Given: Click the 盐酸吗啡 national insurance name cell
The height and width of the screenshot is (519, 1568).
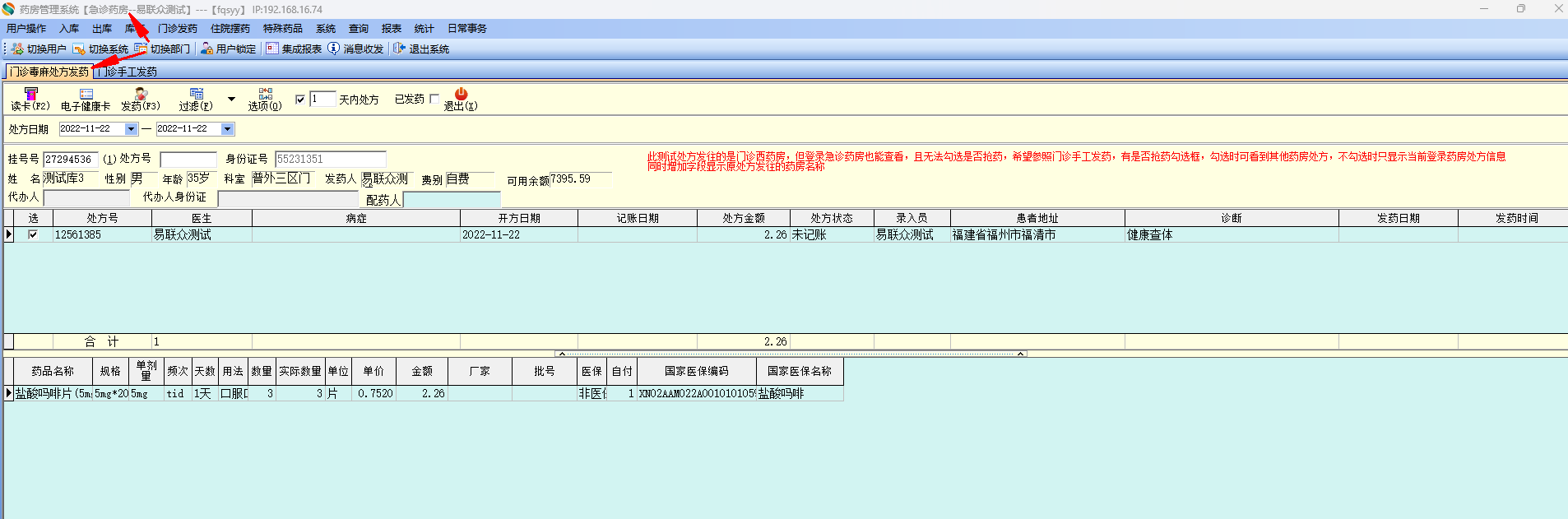Looking at the screenshot, I should click(x=800, y=394).
